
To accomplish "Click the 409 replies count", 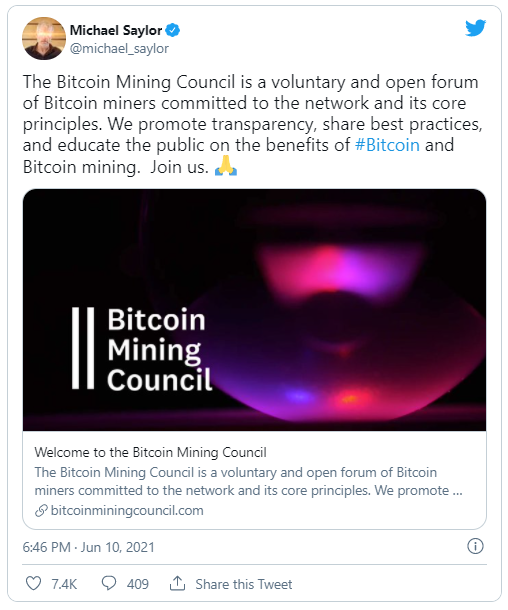I will (138, 584).
